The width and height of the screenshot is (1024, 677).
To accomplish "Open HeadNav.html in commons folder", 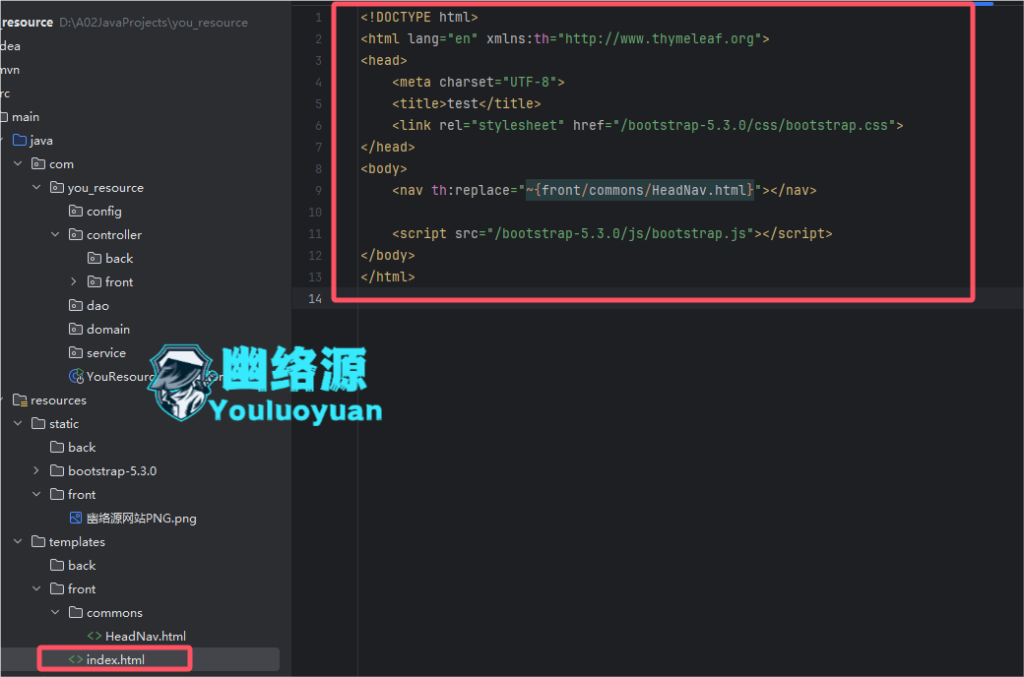I will click(145, 636).
